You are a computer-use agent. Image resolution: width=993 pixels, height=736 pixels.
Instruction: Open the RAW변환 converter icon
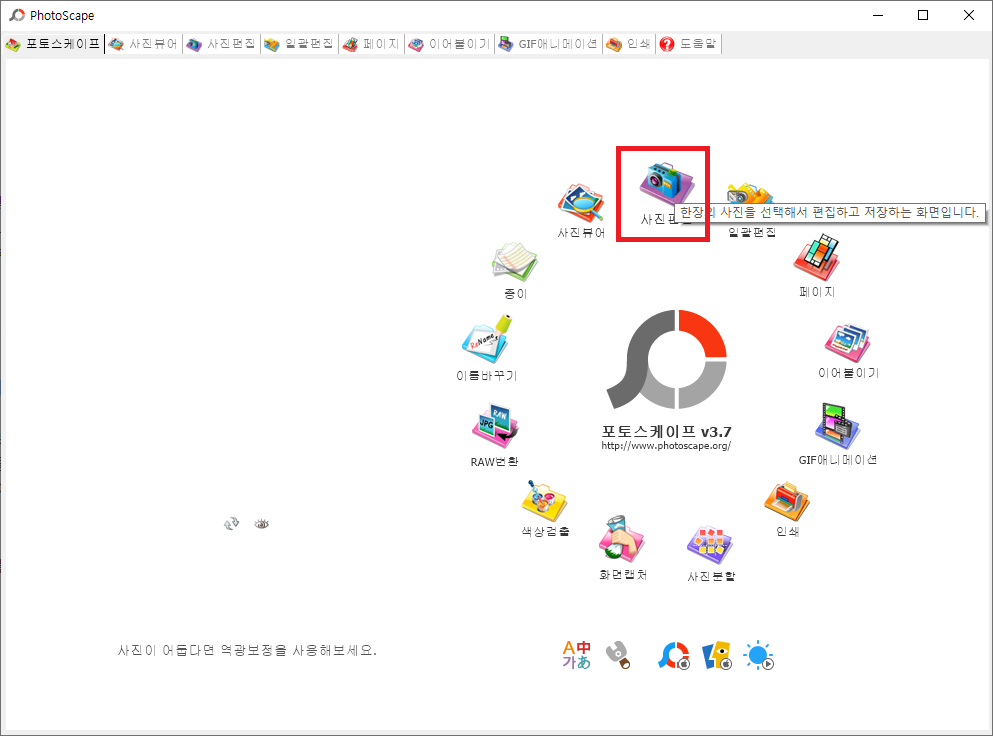coord(495,426)
